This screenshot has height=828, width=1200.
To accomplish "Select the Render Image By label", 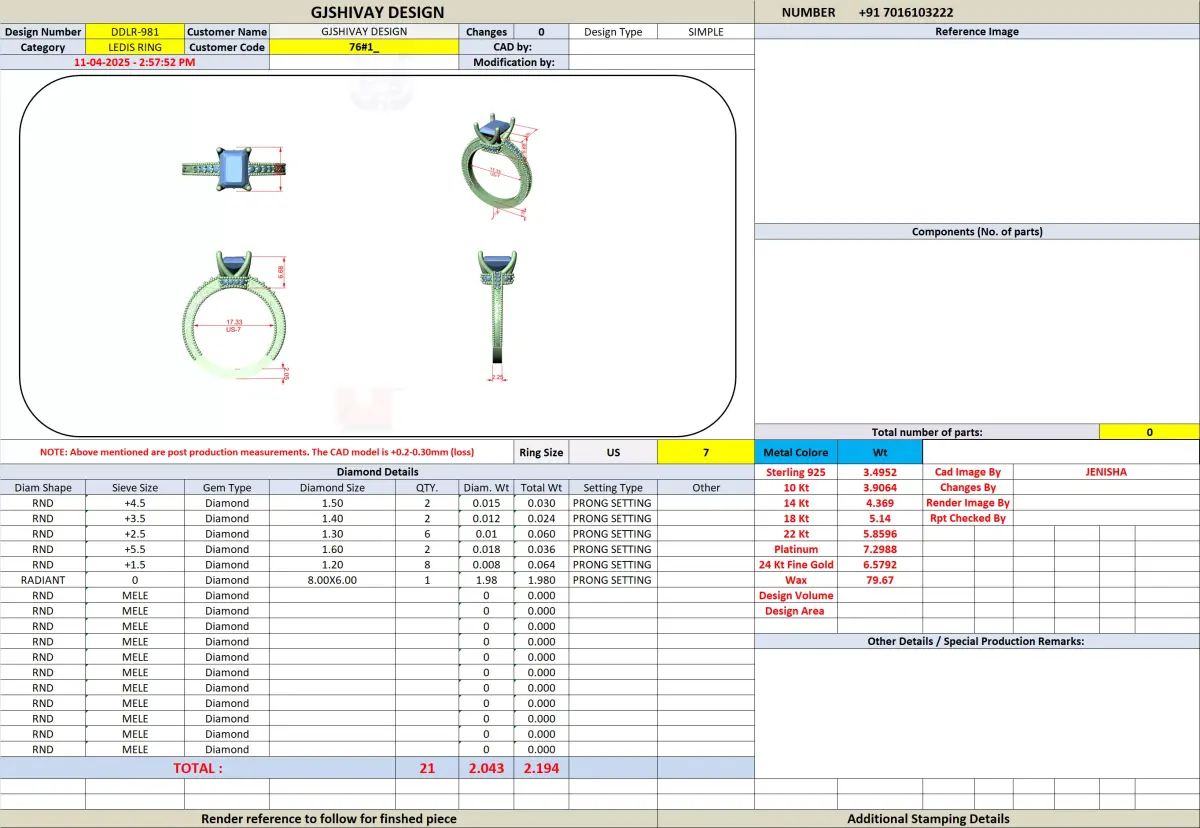I will coord(968,503).
